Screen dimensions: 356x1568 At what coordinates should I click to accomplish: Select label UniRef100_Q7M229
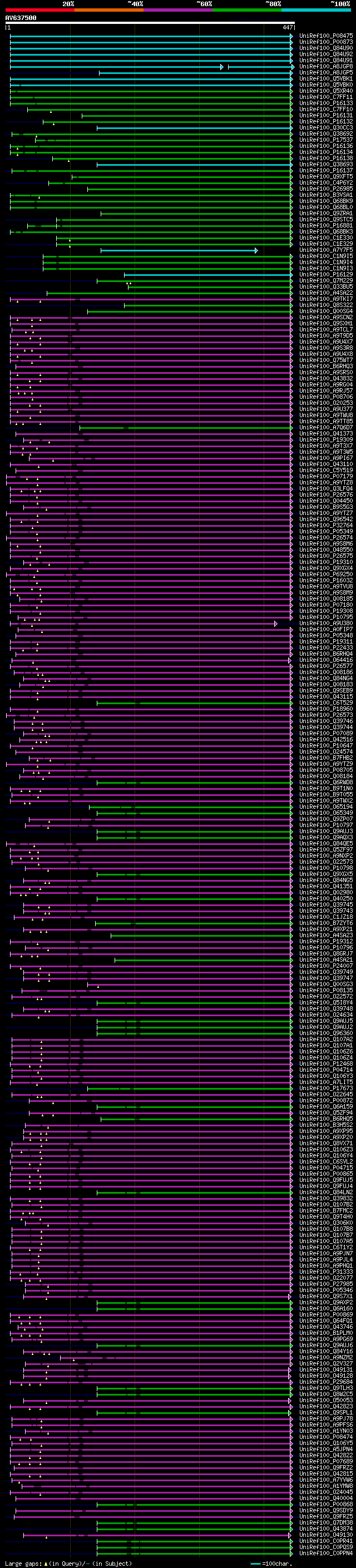(326, 280)
